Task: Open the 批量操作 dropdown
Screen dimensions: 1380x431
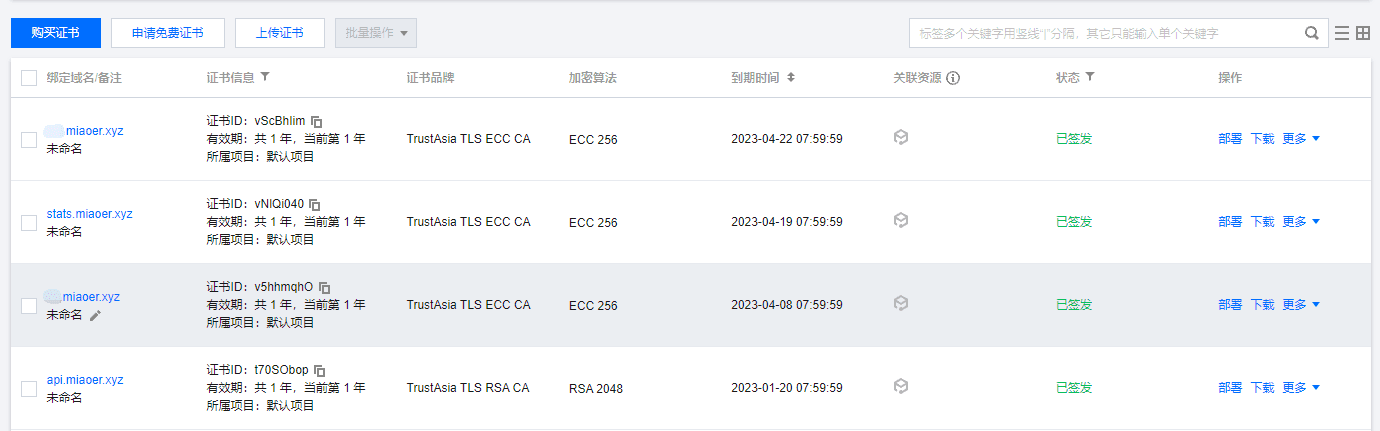Action: point(377,33)
